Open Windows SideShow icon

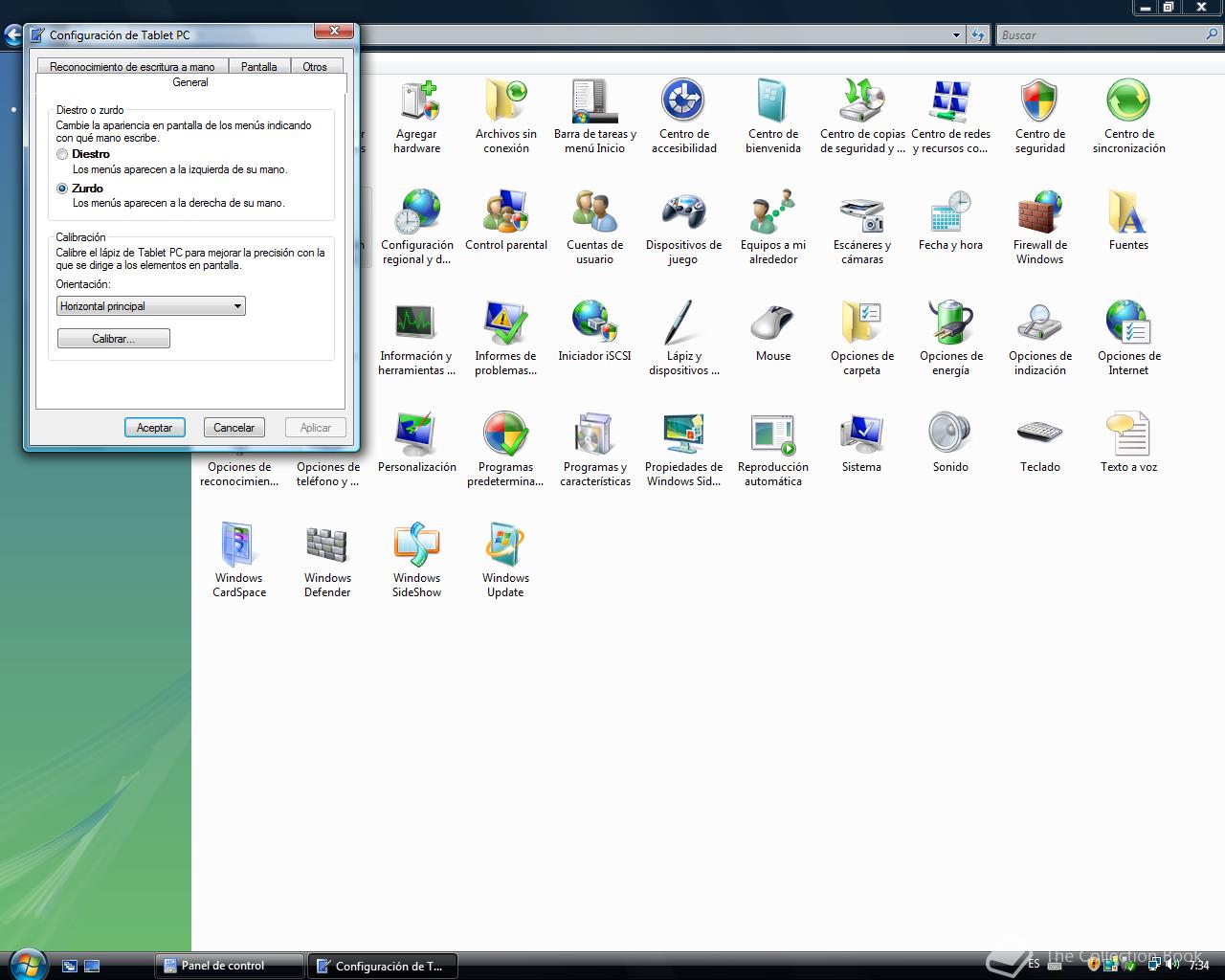point(417,546)
